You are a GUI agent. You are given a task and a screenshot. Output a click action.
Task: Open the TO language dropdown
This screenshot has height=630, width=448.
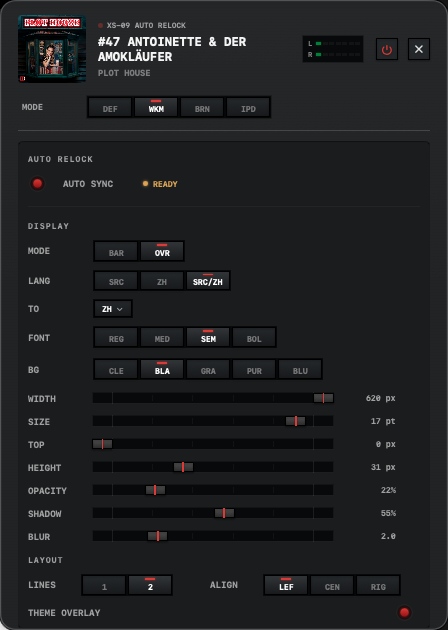pyautogui.click(x=113, y=309)
